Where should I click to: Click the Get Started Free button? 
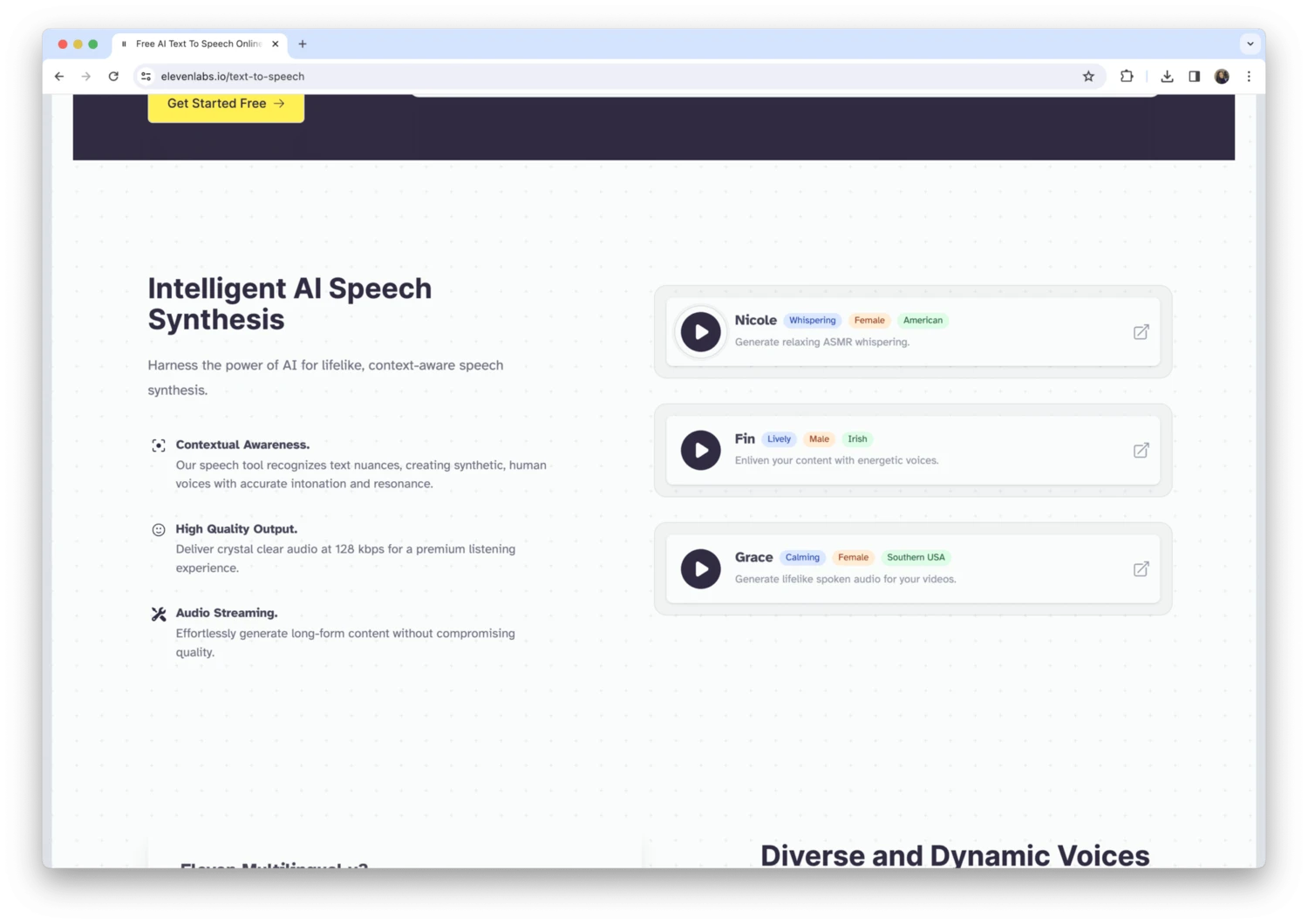tap(226, 104)
